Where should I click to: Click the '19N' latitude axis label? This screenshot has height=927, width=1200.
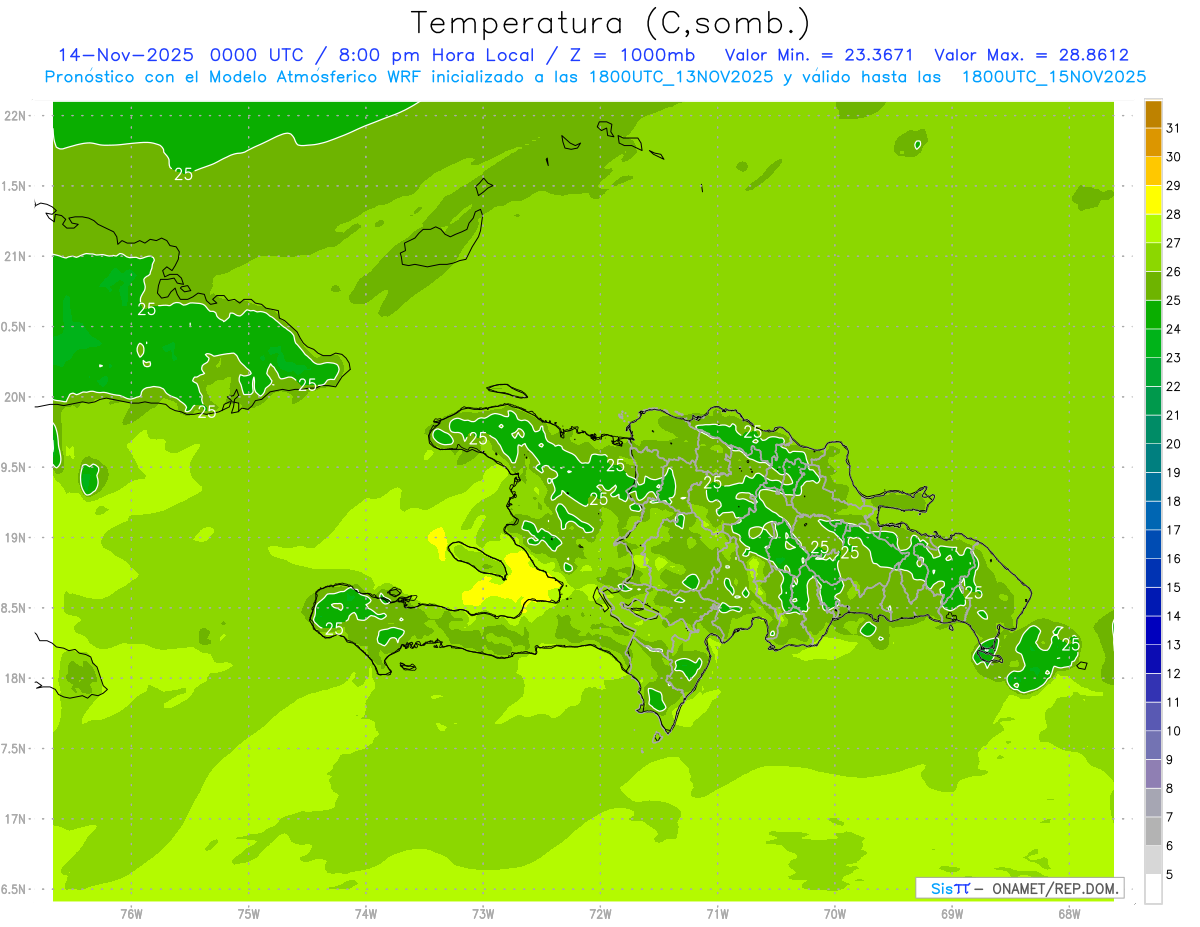(16, 538)
